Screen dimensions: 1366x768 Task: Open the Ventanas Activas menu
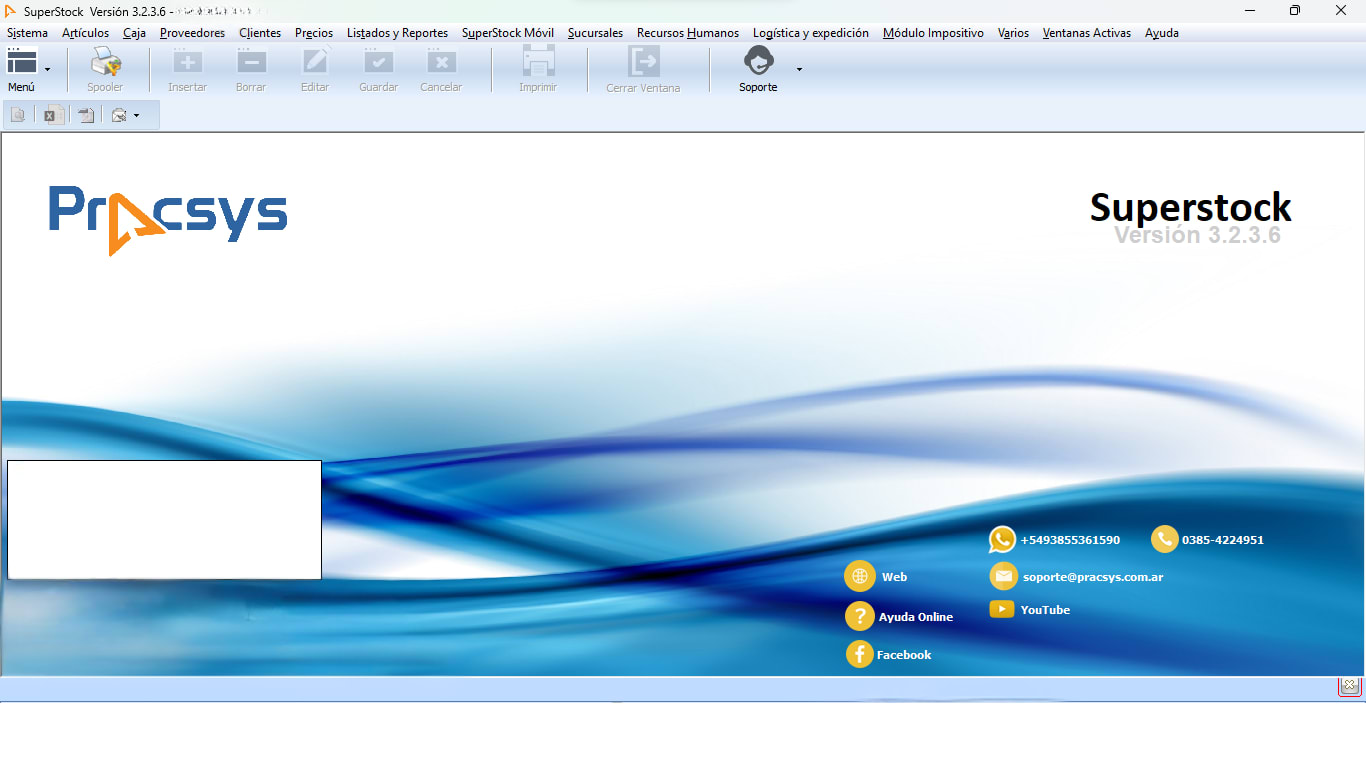(1086, 33)
